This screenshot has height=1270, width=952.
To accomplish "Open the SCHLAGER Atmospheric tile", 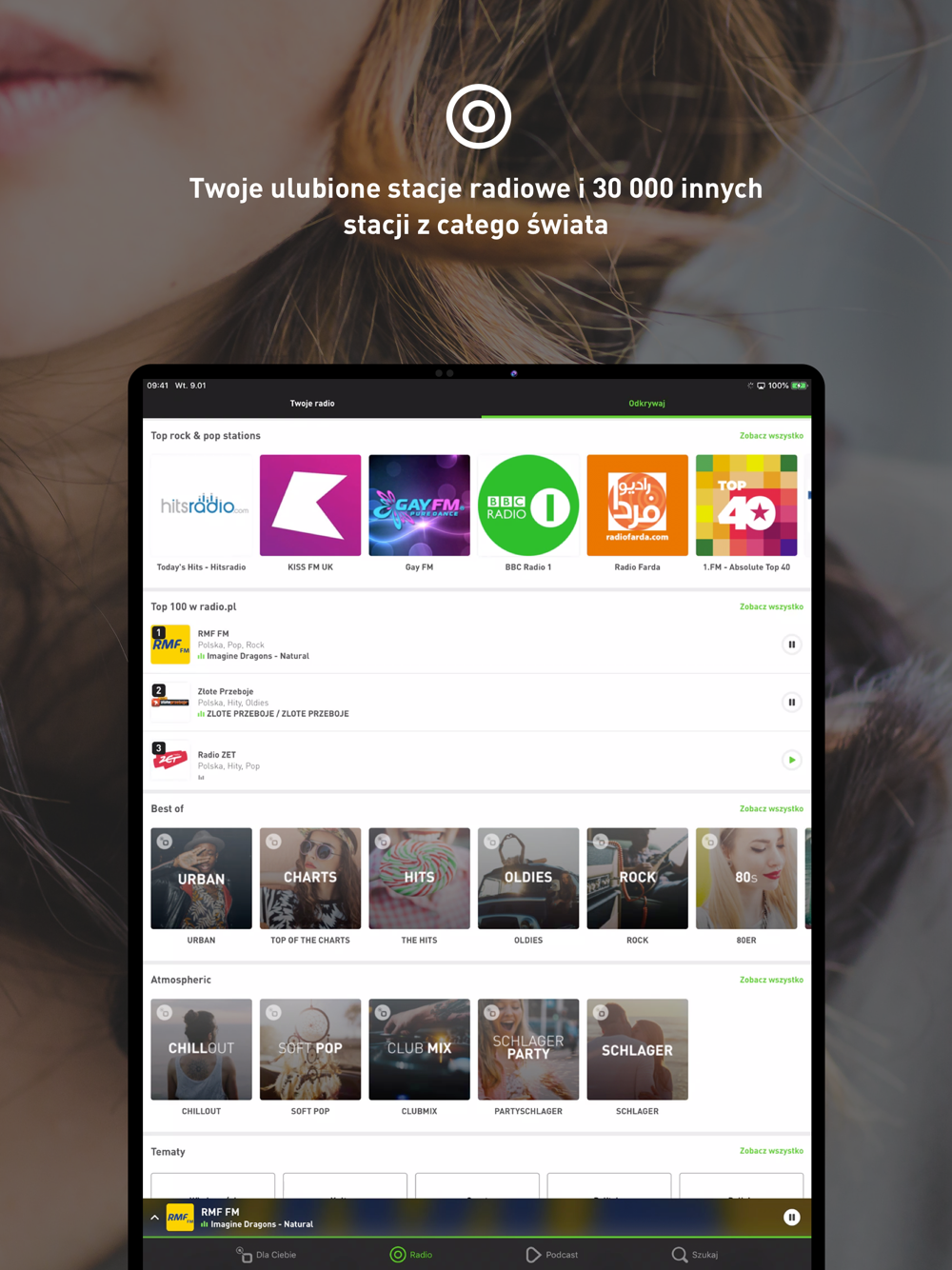I will tap(637, 1049).
